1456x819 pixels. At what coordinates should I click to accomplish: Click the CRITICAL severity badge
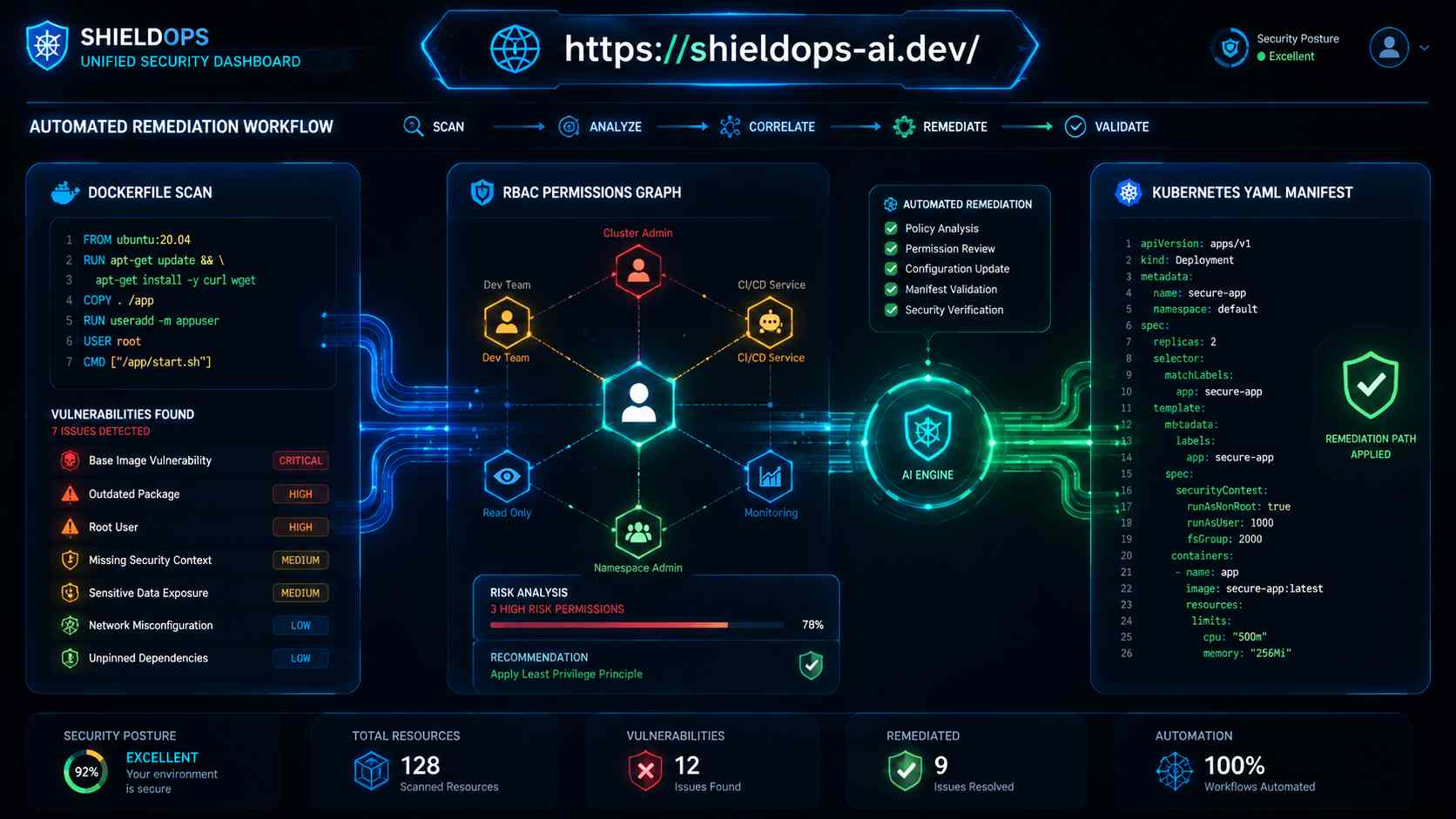(x=300, y=460)
